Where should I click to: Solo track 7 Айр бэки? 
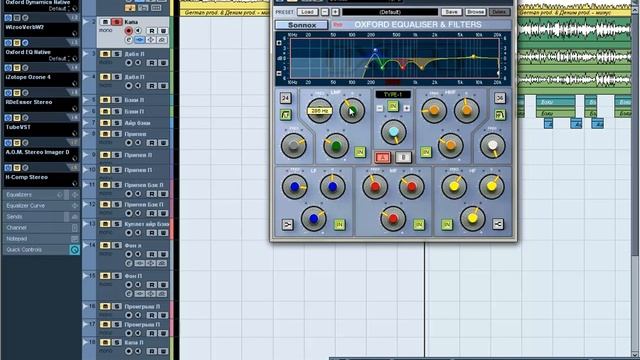click(x=117, y=122)
